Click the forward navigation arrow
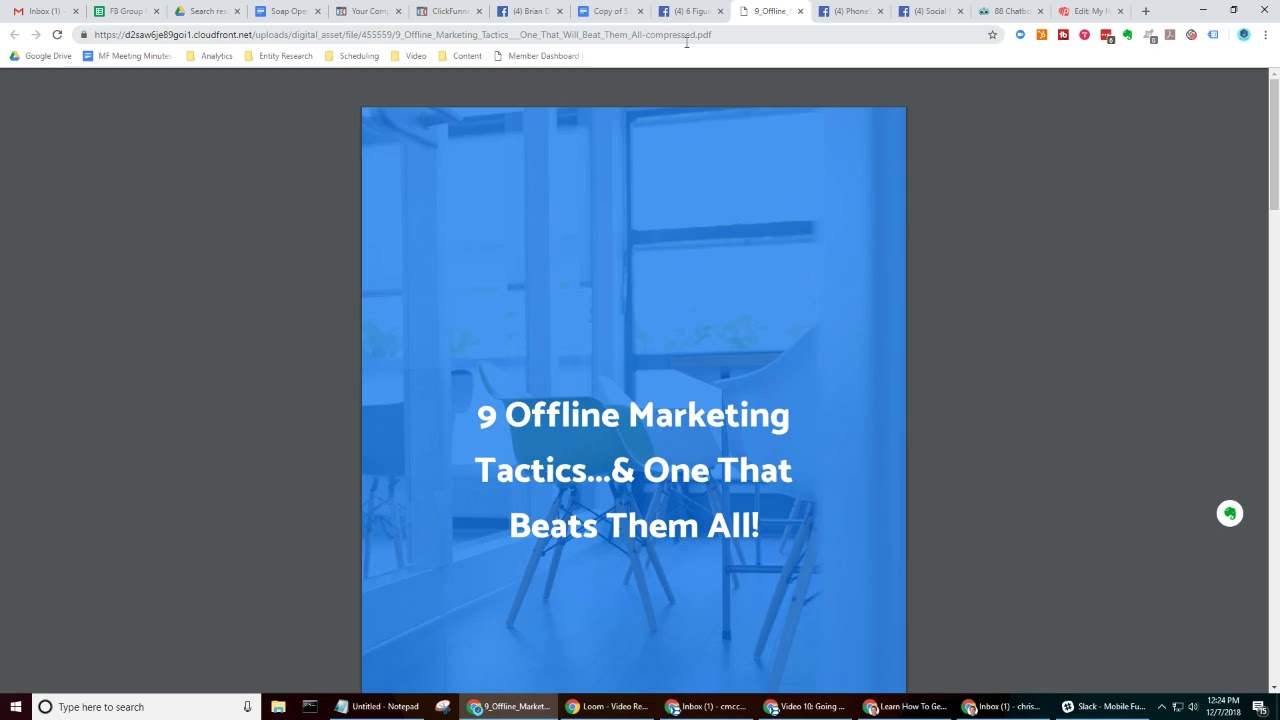Screen dimensions: 1280x720 click(35, 35)
